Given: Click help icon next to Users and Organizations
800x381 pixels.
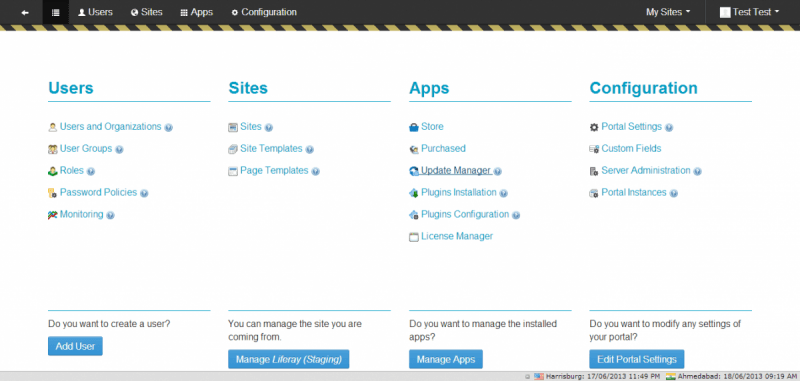Looking at the screenshot, I should coord(169,128).
